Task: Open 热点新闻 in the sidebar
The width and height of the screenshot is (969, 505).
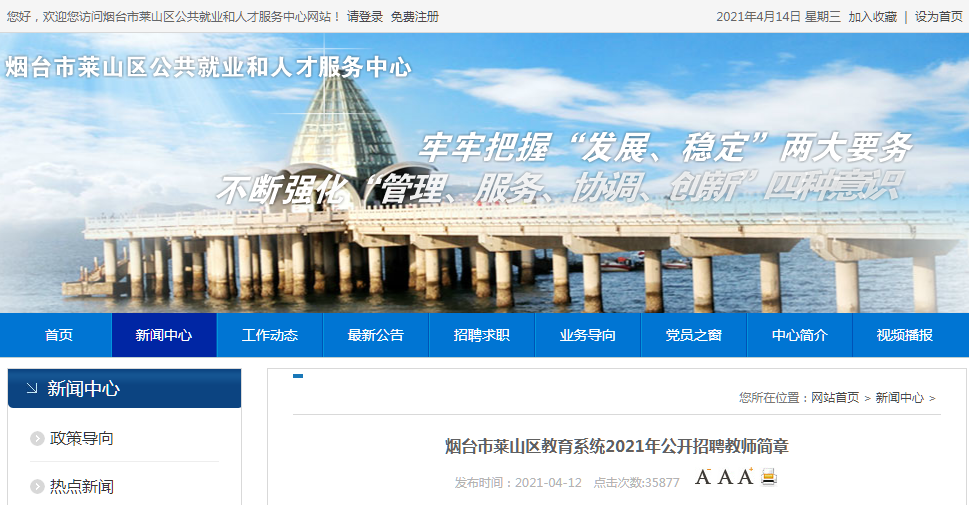Action: coord(82,486)
